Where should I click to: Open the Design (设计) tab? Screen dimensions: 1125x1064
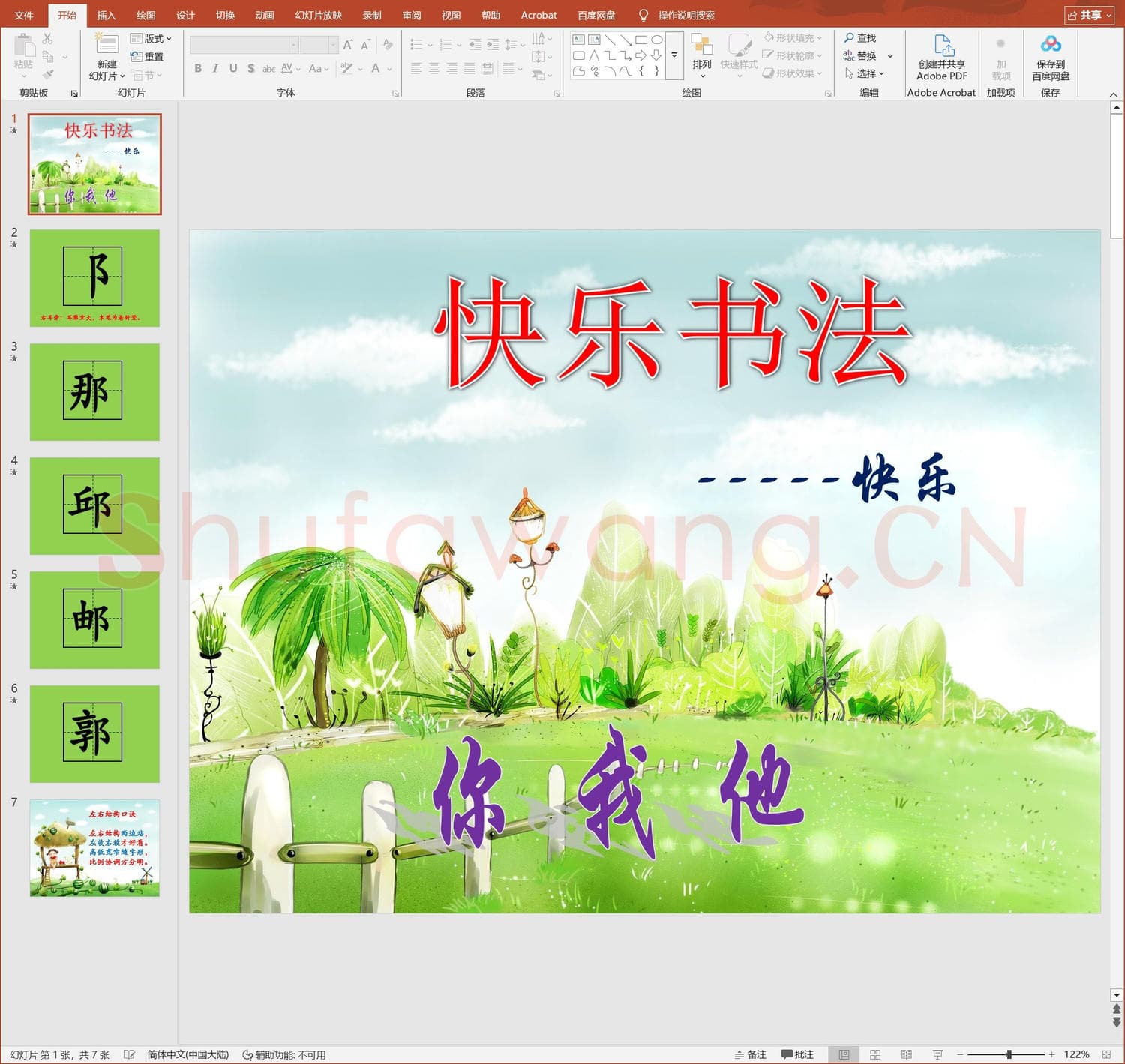[x=185, y=15]
